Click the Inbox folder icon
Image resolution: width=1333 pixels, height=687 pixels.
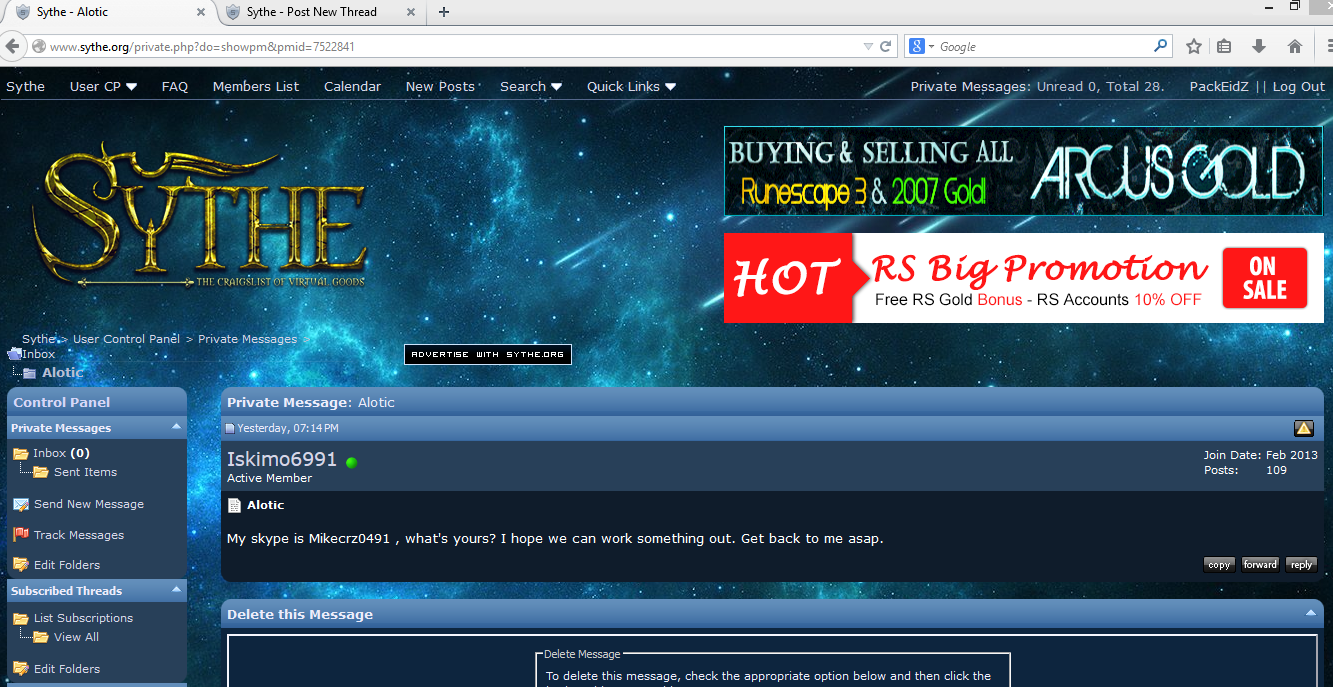(x=20, y=453)
